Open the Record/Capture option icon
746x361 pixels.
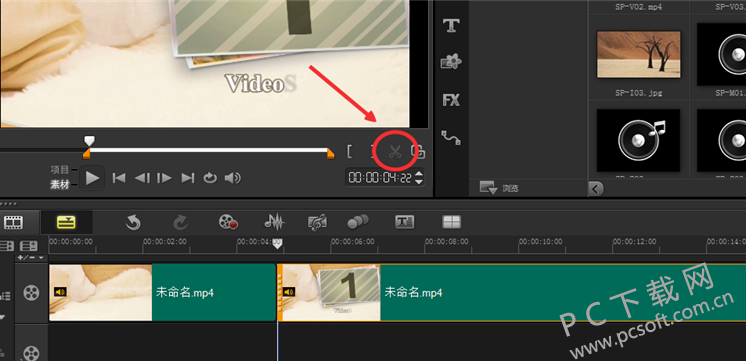[228, 222]
